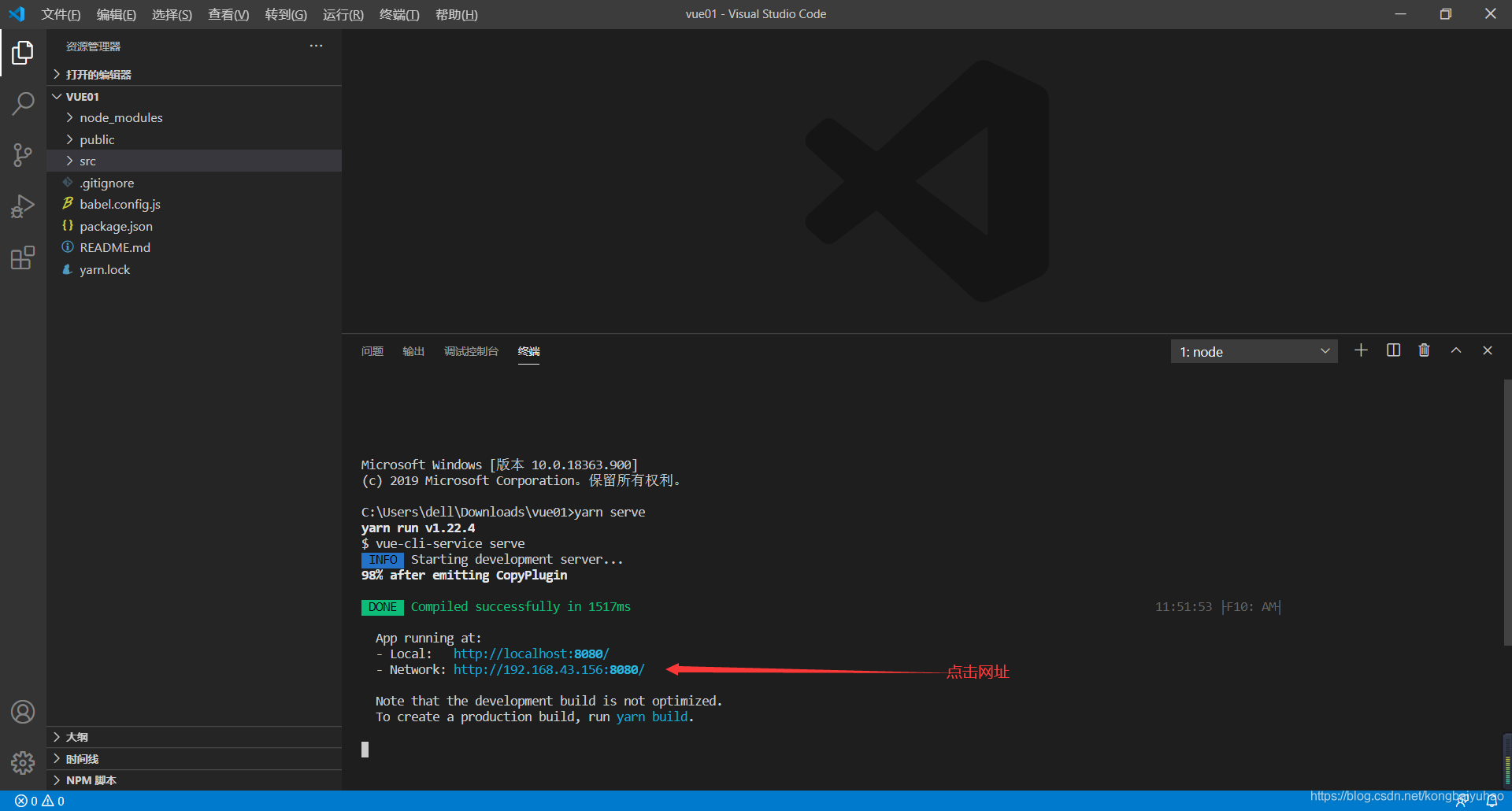The width and height of the screenshot is (1512, 811).
Task: Maximize the terminal panel with caret icon
Action: point(1456,350)
